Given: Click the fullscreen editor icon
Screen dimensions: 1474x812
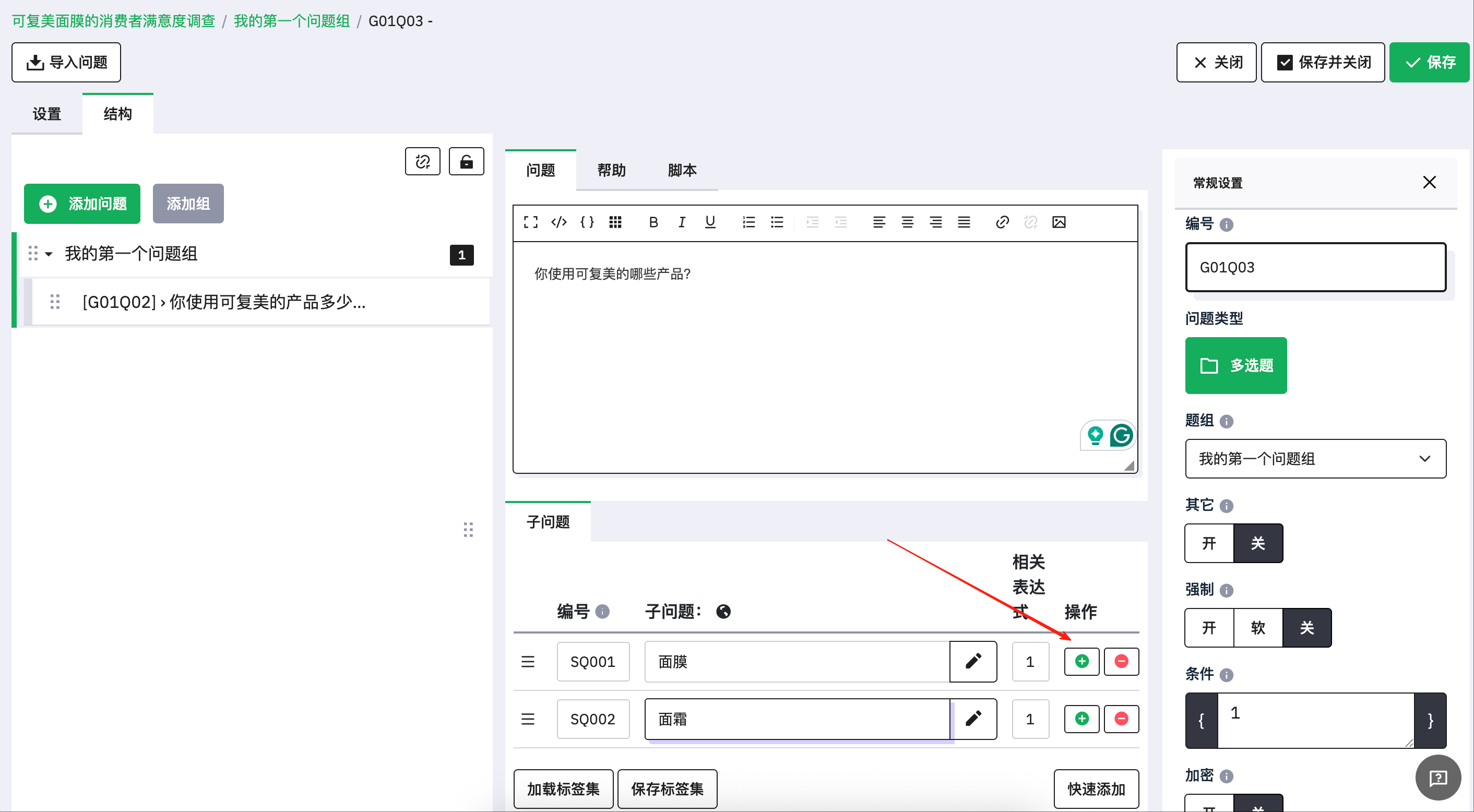Looking at the screenshot, I should pyautogui.click(x=530, y=222).
